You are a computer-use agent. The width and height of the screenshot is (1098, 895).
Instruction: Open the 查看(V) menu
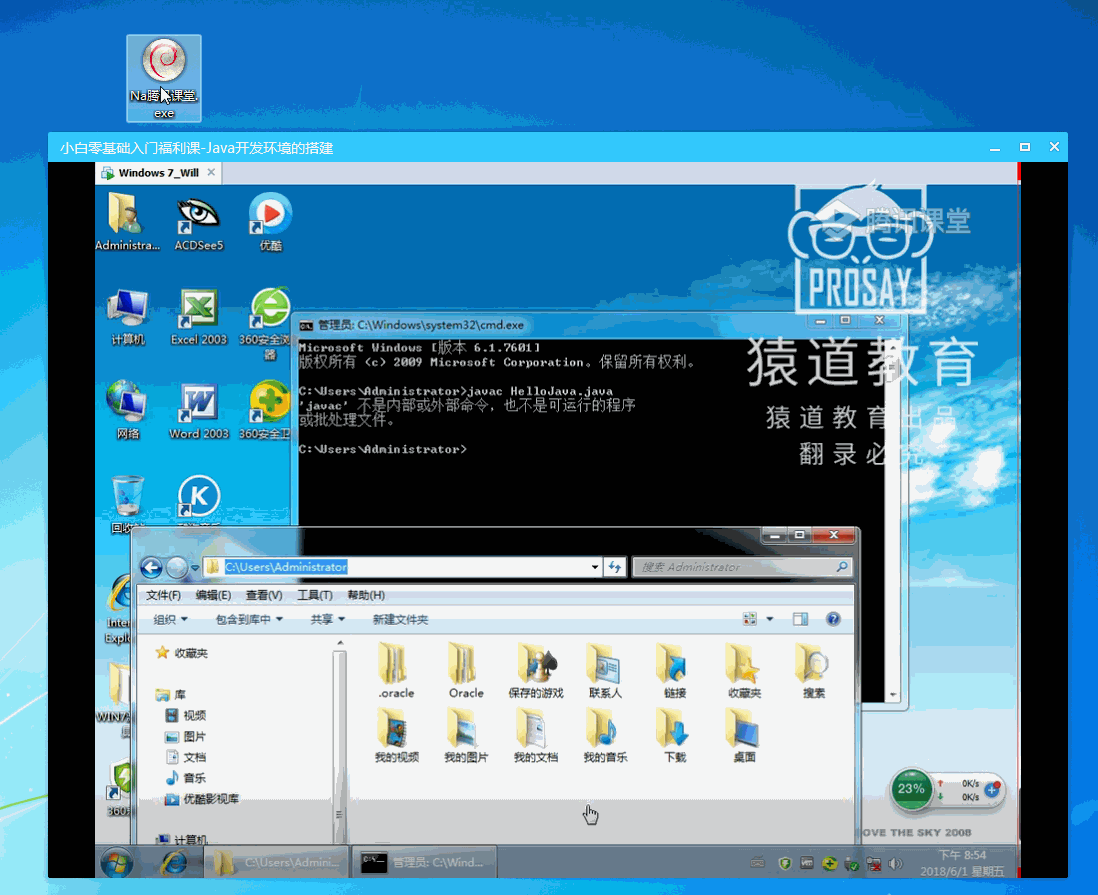click(264, 595)
